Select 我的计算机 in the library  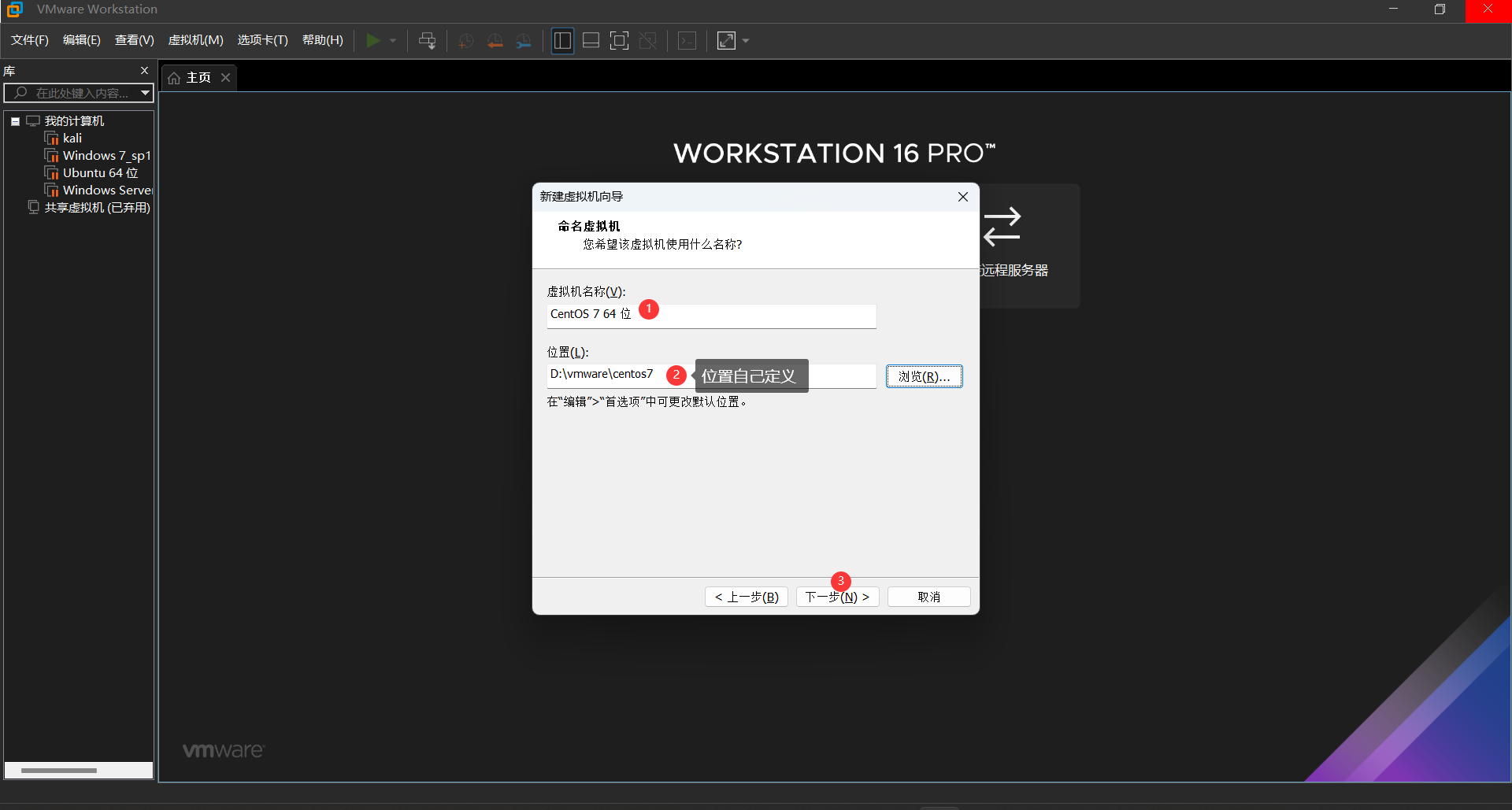tap(74, 120)
